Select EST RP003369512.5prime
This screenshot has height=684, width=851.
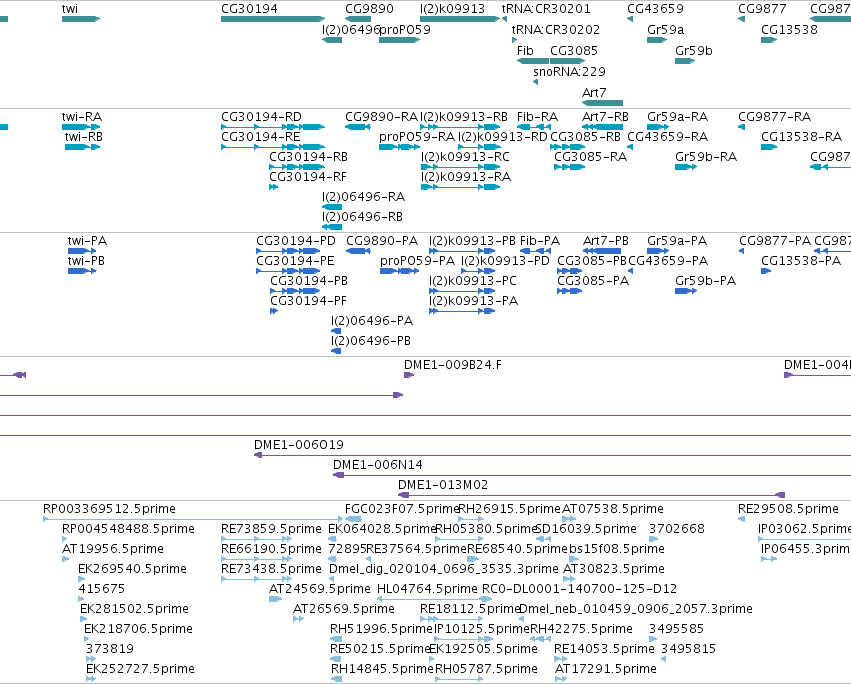(193, 519)
